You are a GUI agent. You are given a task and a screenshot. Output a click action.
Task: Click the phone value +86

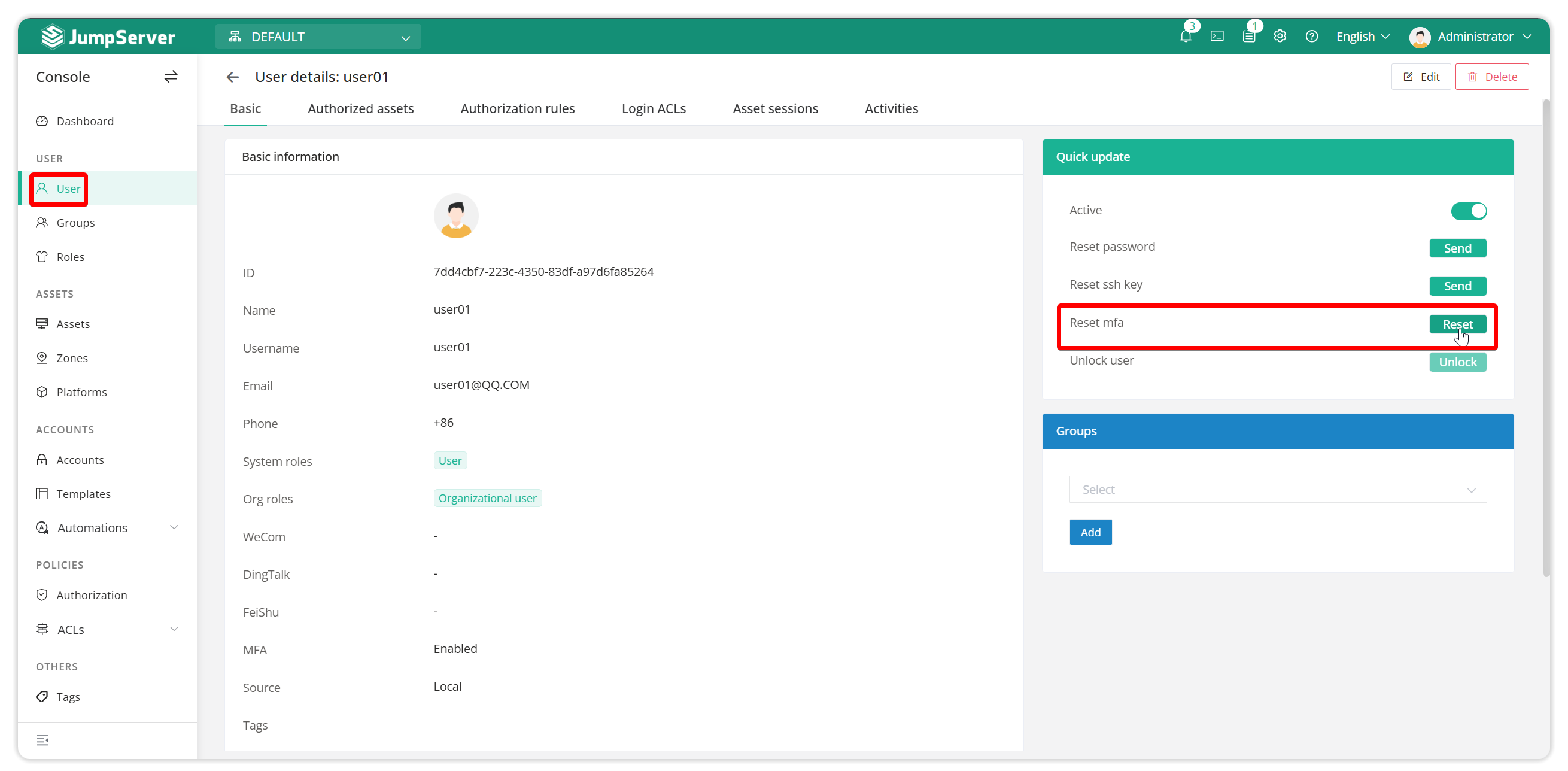pos(443,423)
